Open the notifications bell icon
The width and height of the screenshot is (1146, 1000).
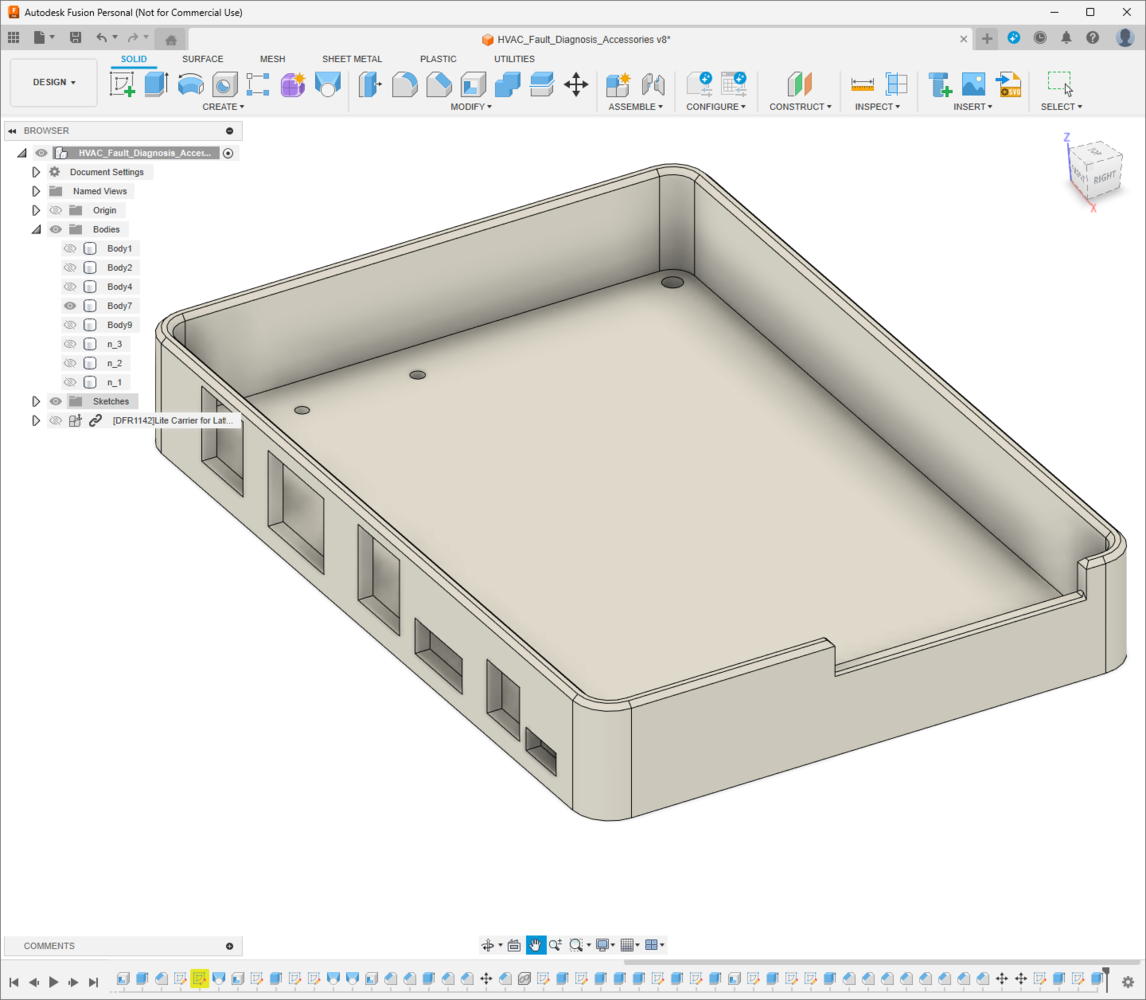point(1066,38)
